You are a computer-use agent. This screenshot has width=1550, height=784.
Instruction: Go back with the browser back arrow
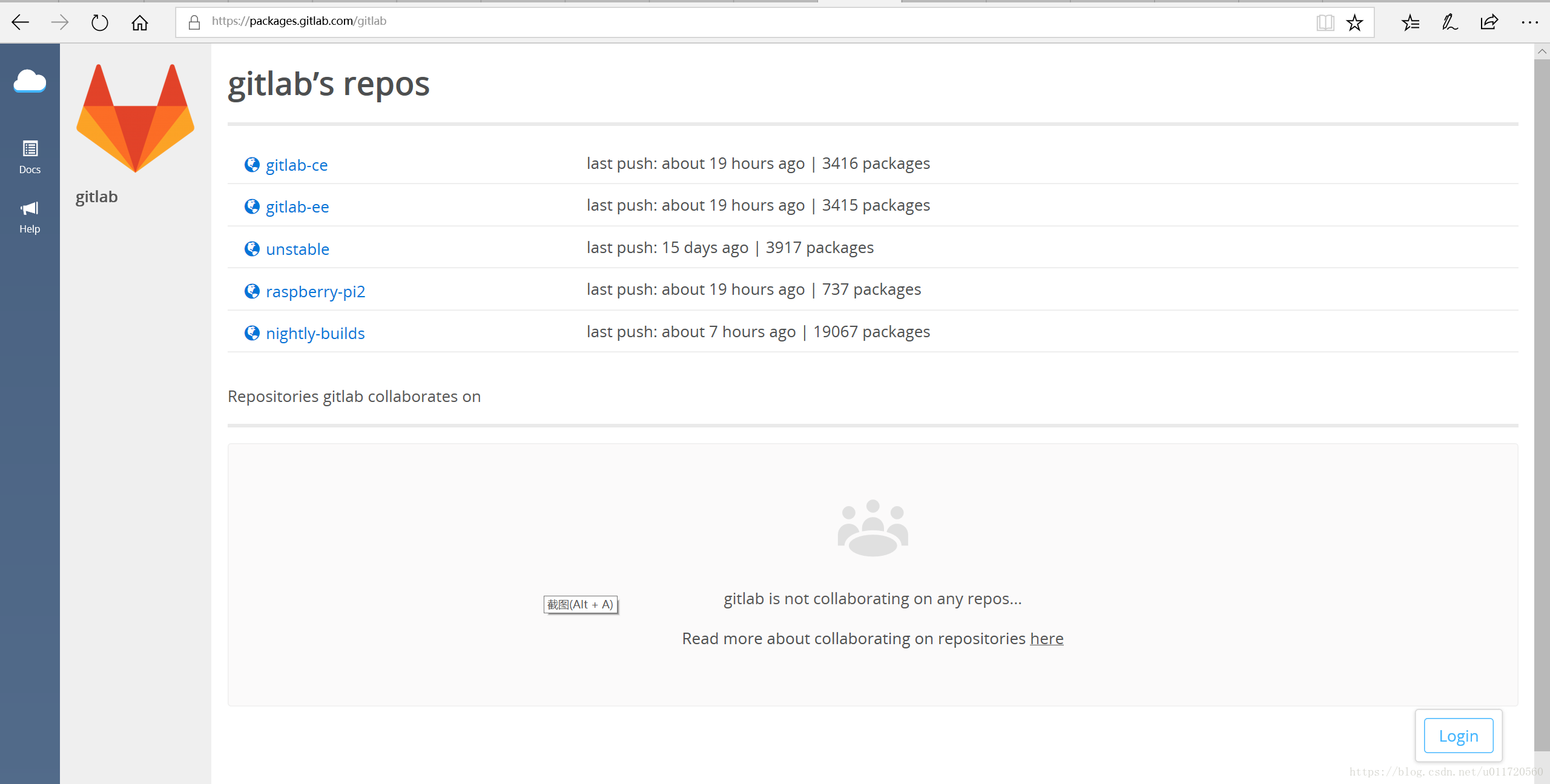click(21, 23)
